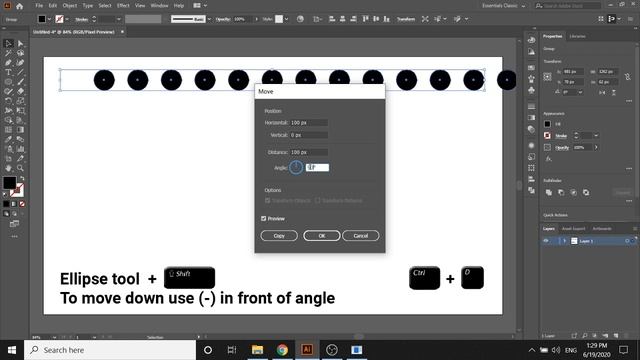
Task: Click Transform link in control bar
Action: click(x=406, y=19)
